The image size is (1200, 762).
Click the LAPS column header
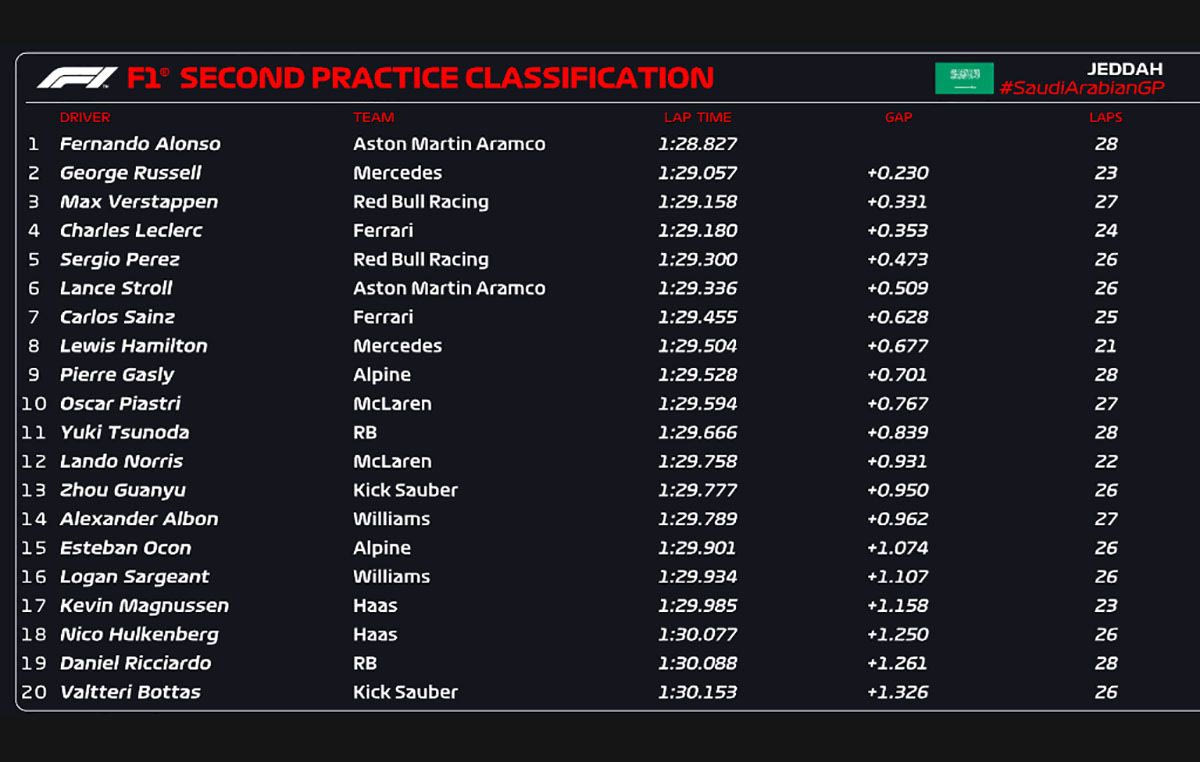pyautogui.click(x=1105, y=117)
